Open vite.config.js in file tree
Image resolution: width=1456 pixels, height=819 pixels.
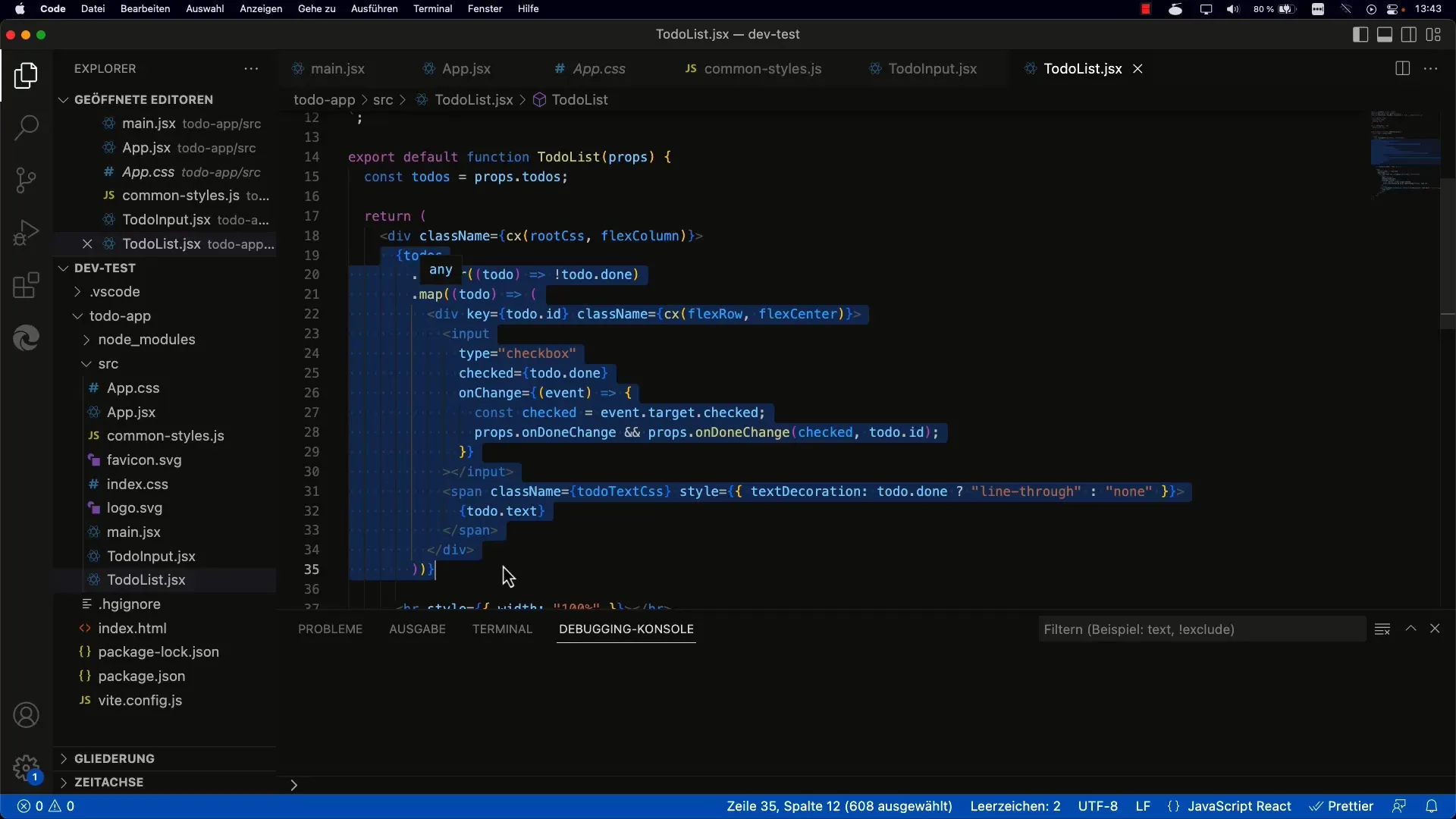click(x=140, y=700)
